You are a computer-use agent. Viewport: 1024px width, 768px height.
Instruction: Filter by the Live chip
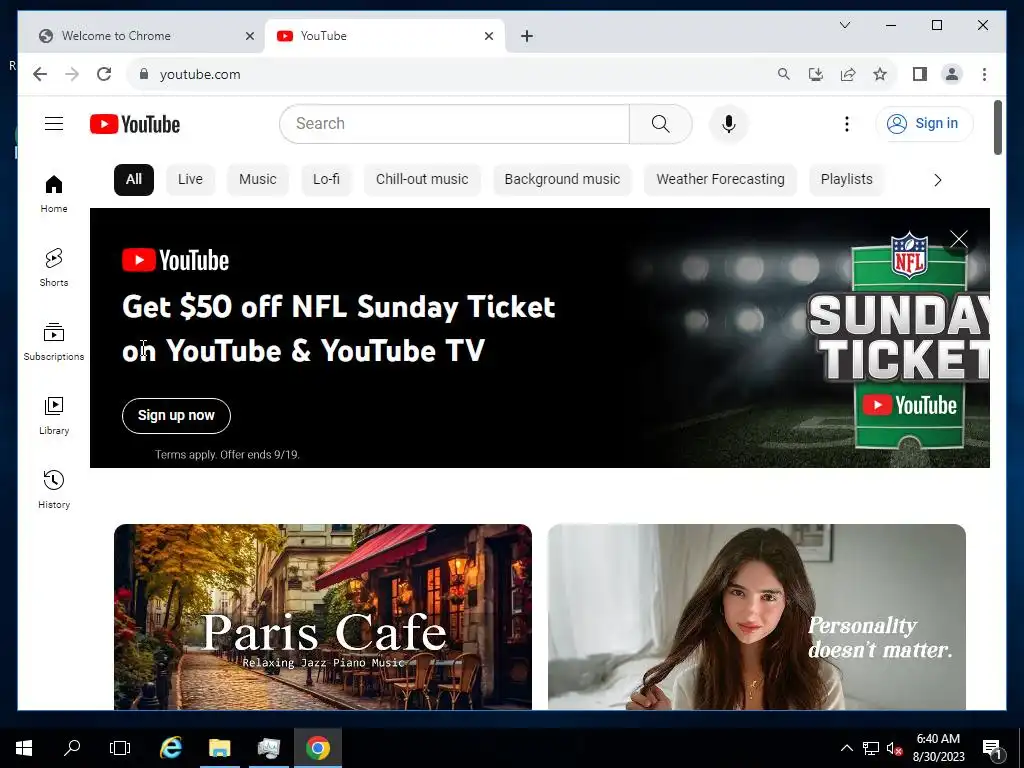coord(190,180)
